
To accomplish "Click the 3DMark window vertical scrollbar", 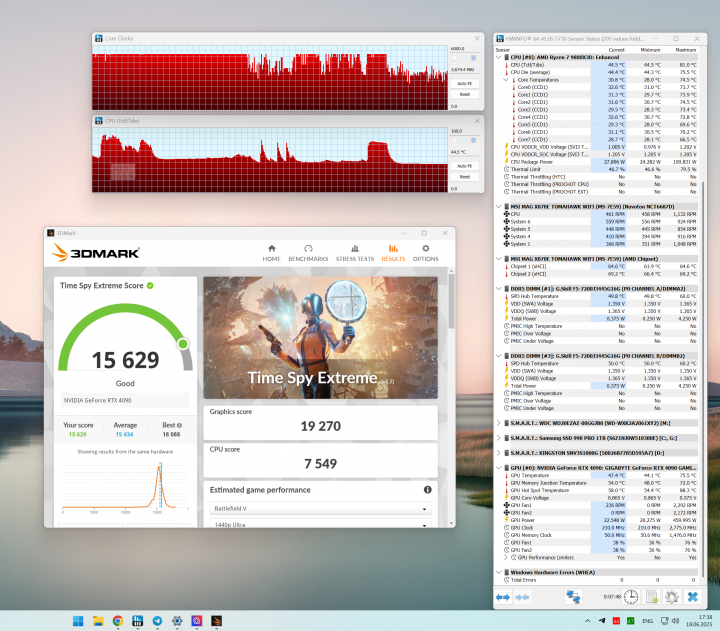I will (x=451, y=301).
